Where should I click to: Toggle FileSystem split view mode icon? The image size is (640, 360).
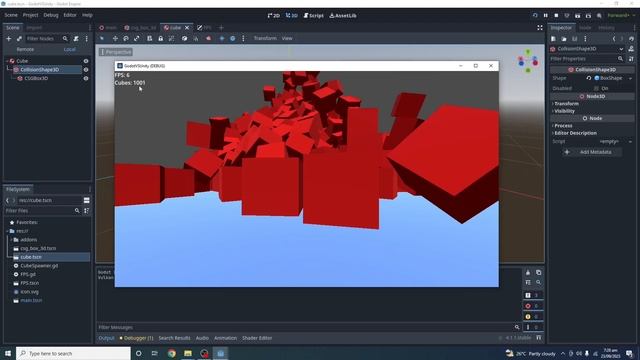point(87,200)
